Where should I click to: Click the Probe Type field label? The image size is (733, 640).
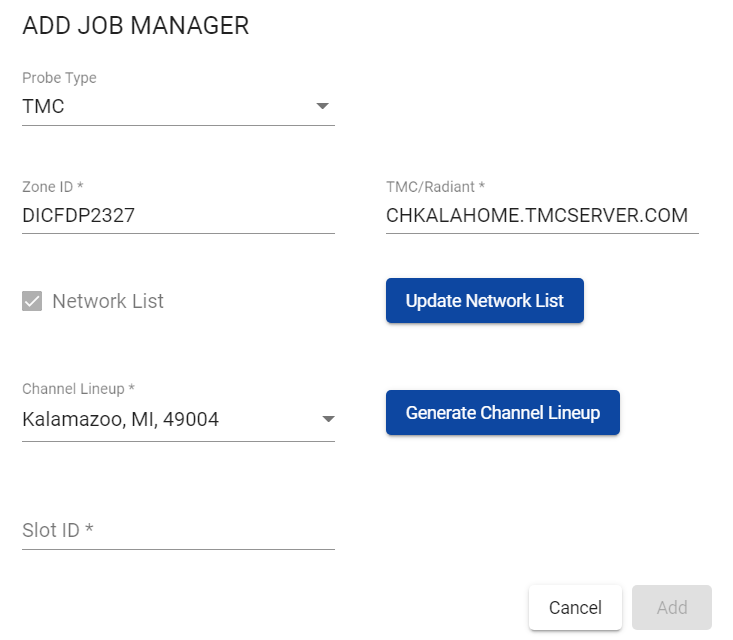pos(59,78)
